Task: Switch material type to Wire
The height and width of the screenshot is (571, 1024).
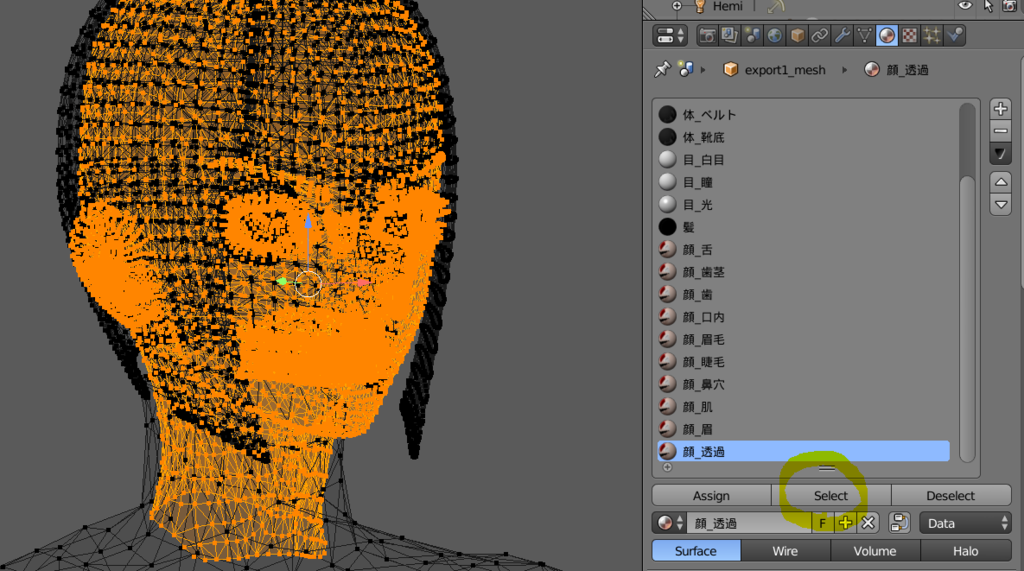Action: pos(785,551)
